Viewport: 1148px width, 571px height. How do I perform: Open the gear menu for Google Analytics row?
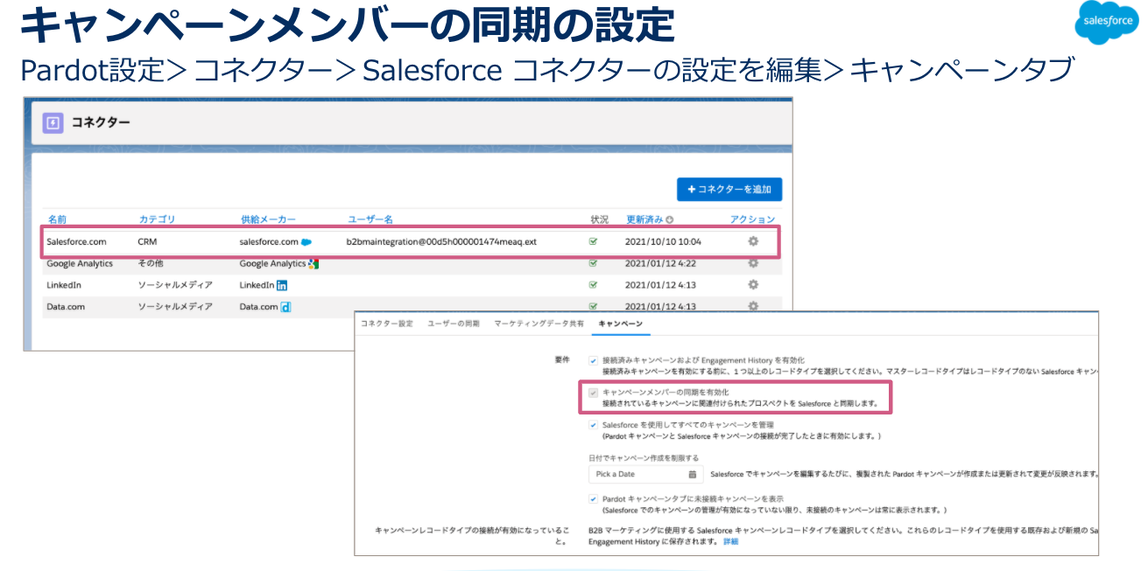pos(753,264)
